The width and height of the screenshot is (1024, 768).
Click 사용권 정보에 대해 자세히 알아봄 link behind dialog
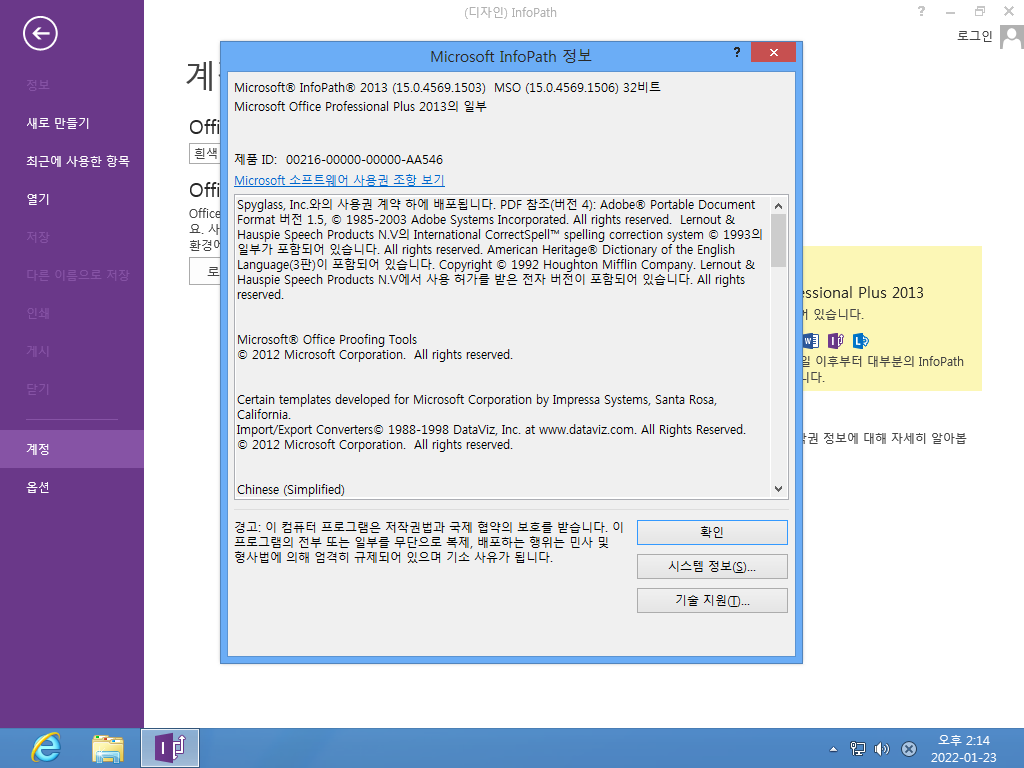click(x=884, y=438)
